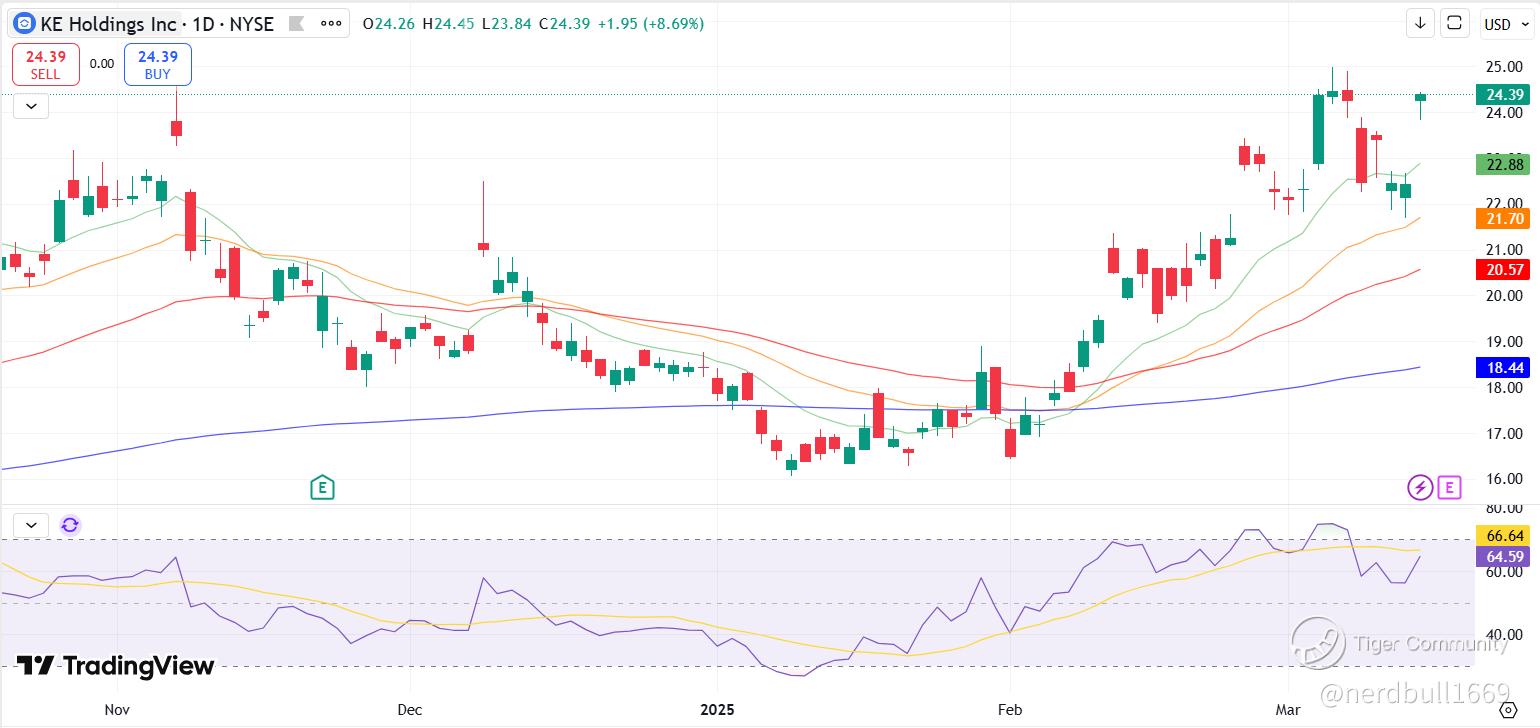
Task: Collapse the indicator legend chevron under SELL
Action: pyautogui.click(x=31, y=105)
